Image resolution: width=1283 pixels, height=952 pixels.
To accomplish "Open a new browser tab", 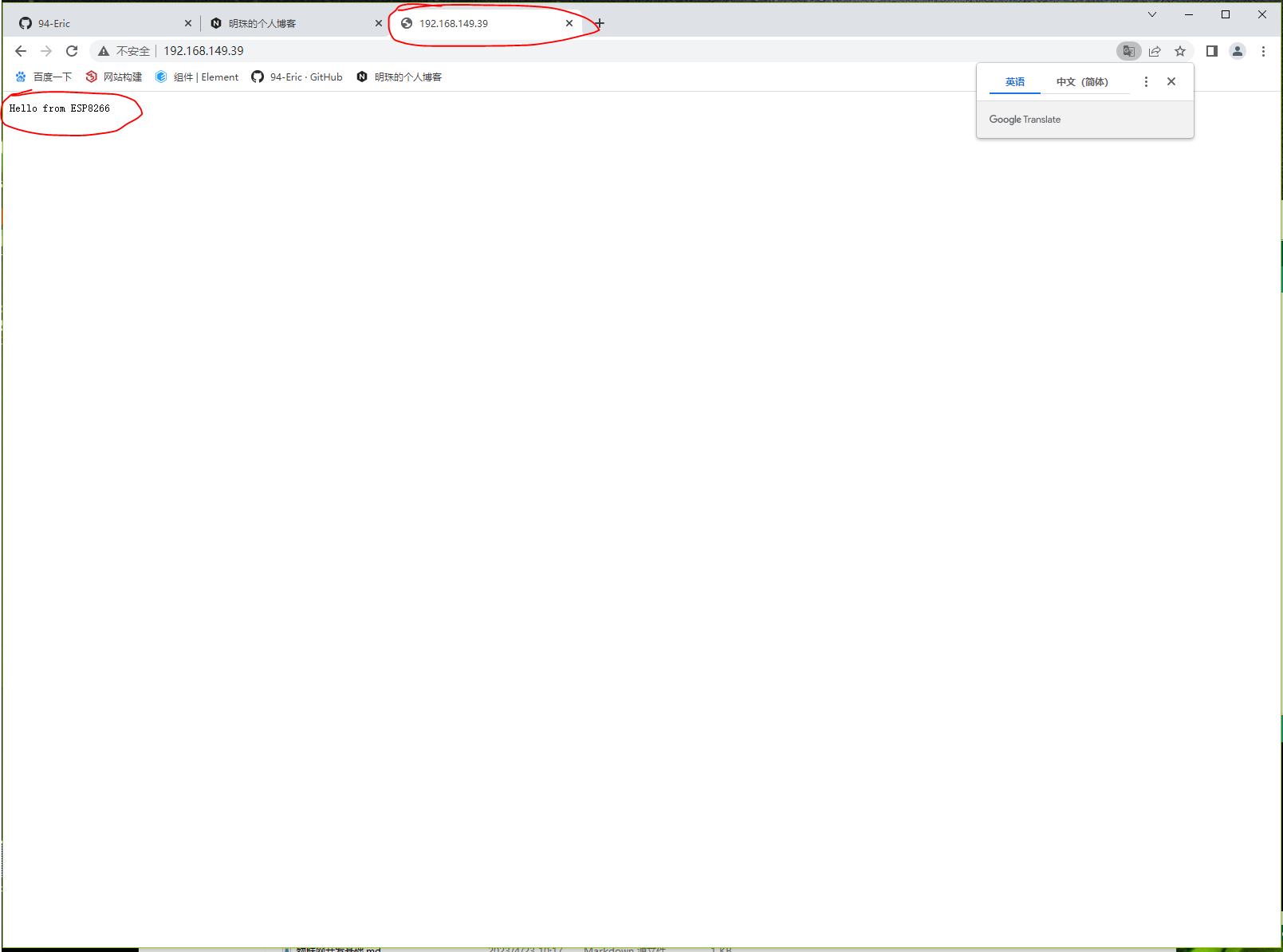I will [x=600, y=23].
